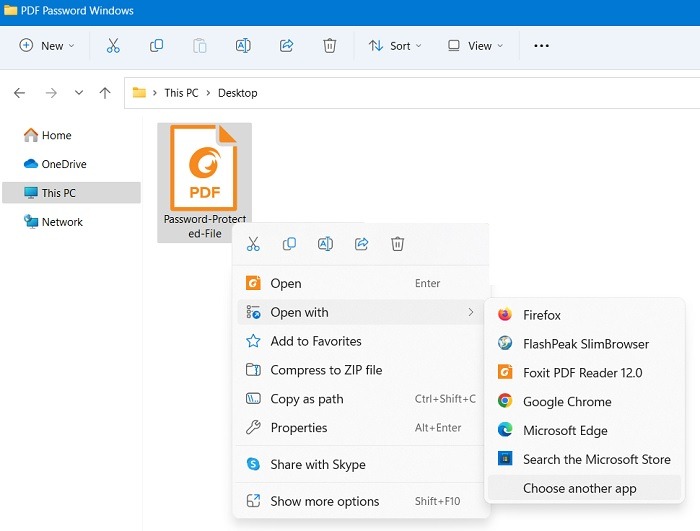
Task: Open the New dropdown menu
Action: point(47,46)
